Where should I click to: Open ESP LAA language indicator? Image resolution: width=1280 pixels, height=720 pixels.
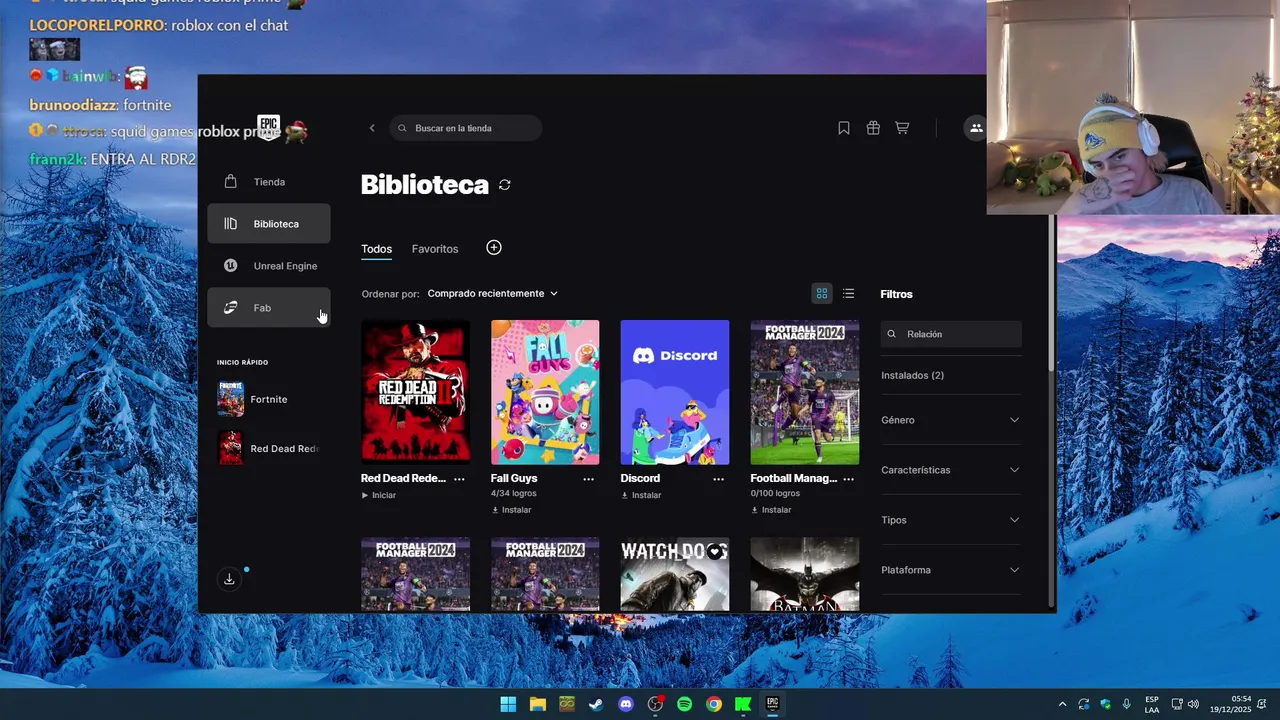[1152, 704]
